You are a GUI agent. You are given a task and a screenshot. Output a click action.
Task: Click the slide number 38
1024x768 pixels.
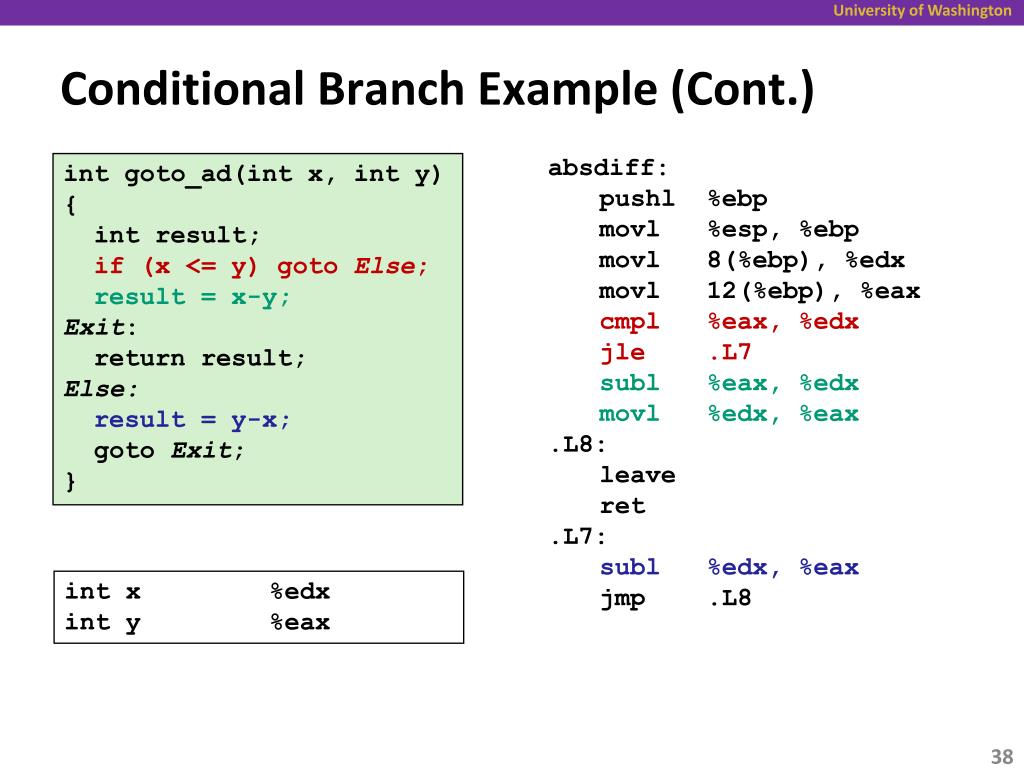pyautogui.click(x=1001, y=756)
